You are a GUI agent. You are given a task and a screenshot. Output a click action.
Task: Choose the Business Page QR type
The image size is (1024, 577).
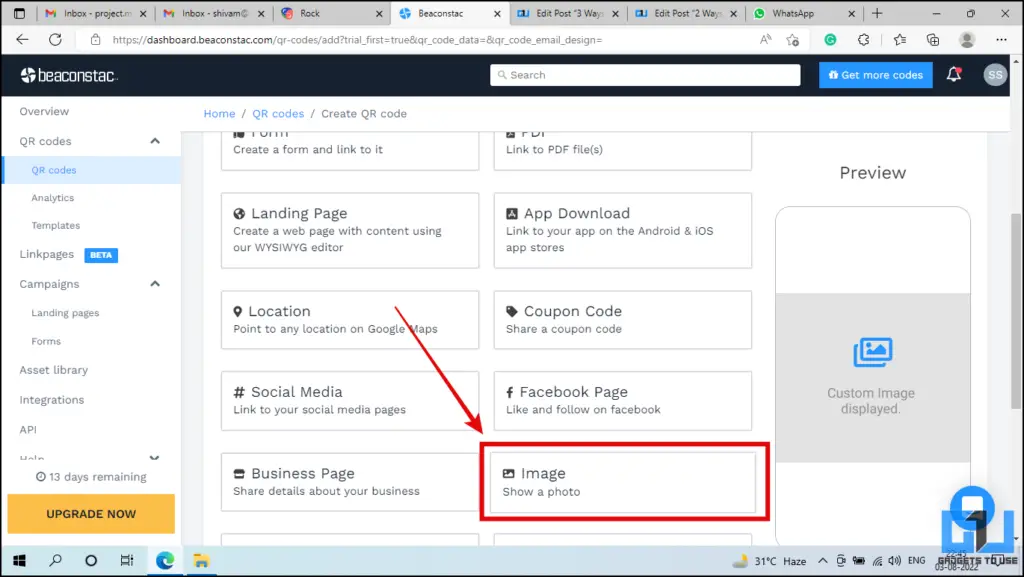coord(350,482)
